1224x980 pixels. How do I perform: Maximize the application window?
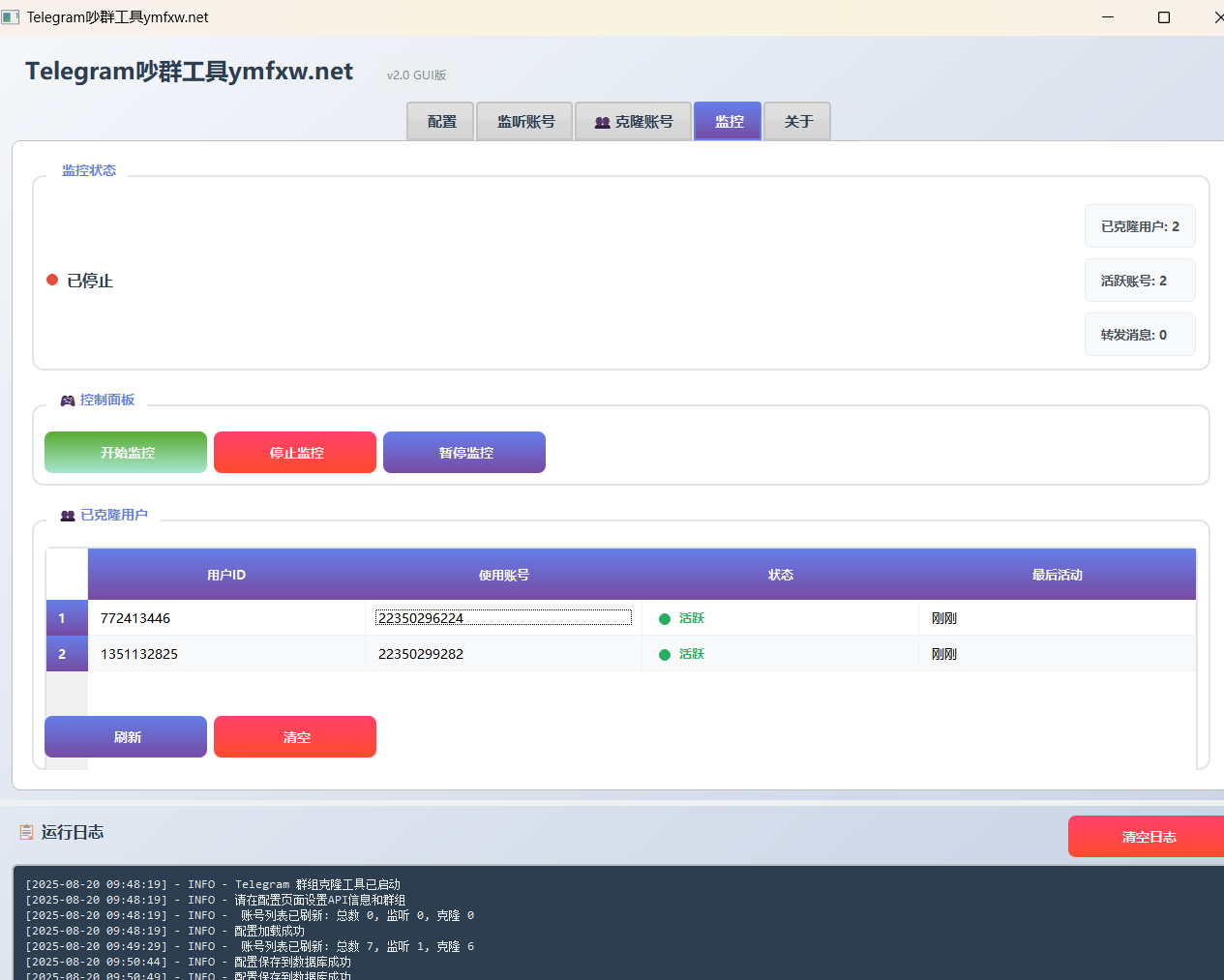(x=1164, y=17)
